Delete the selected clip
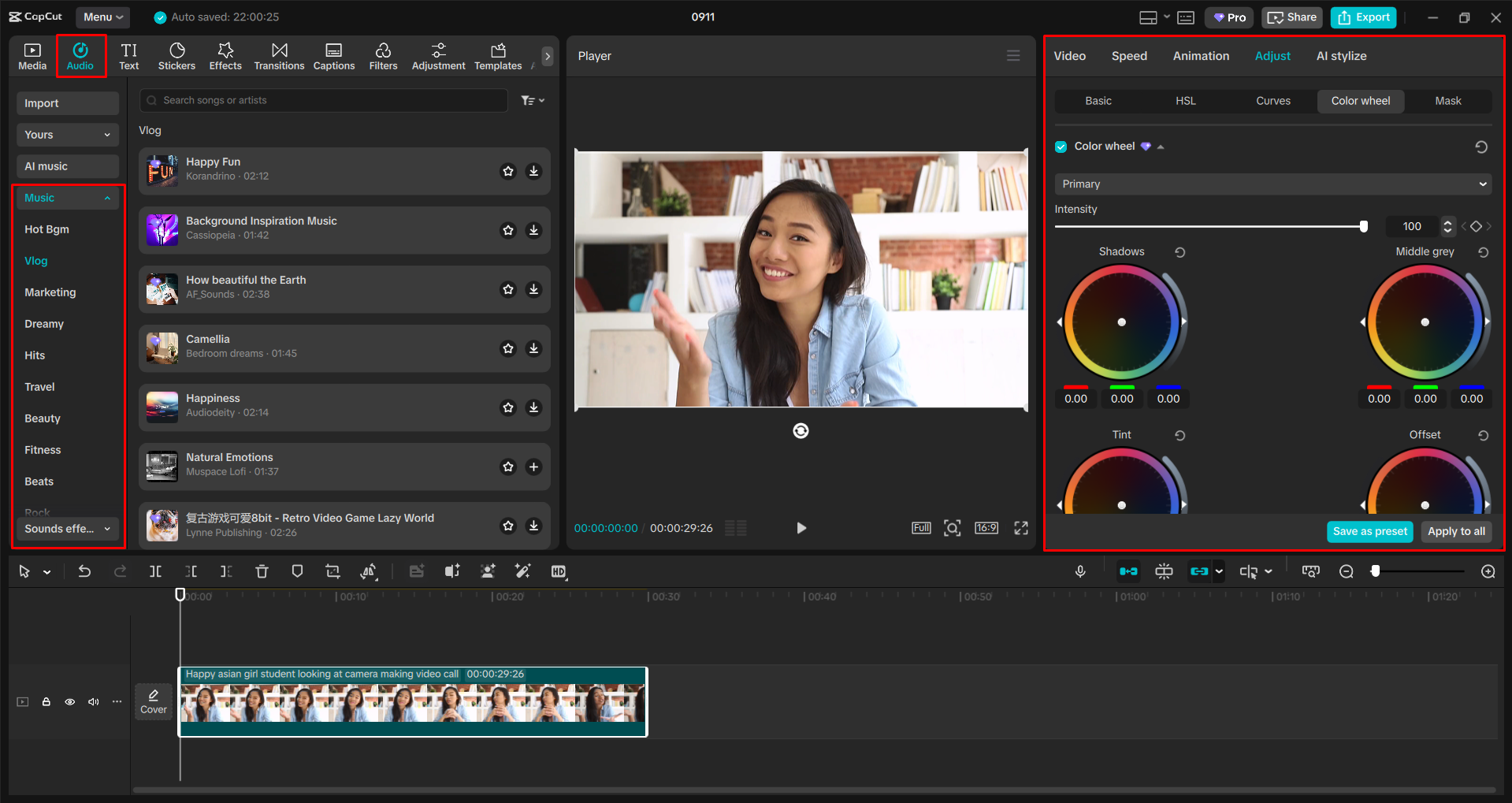Image resolution: width=1512 pixels, height=803 pixels. tap(262, 571)
